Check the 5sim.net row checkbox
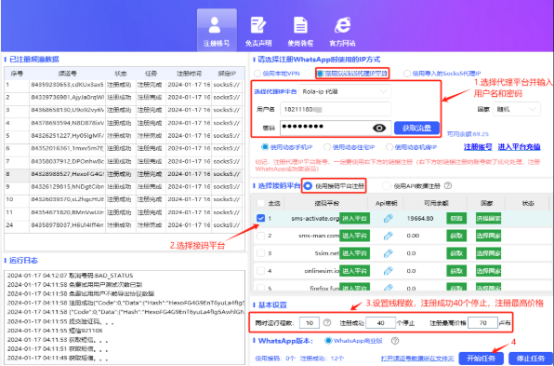The image size is (554, 366). [x=261, y=253]
